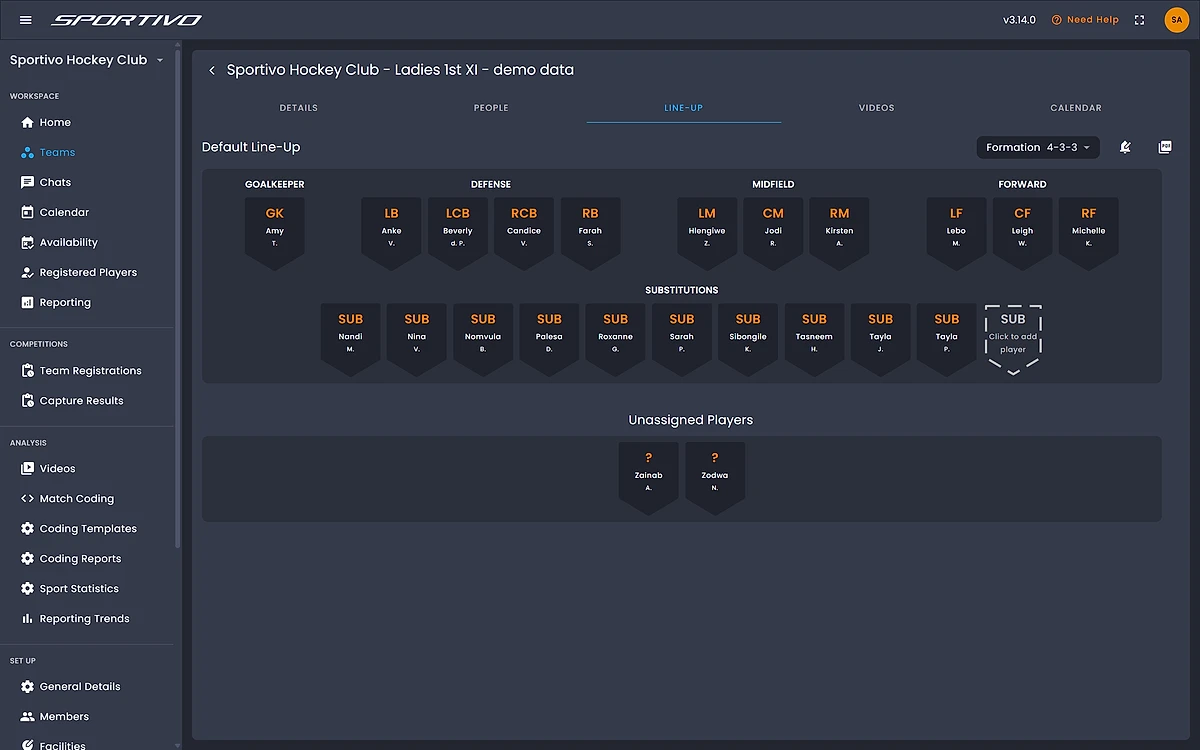1200x750 pixels.
Task: Select CM player Jodi R.
Action: (773, 232)
